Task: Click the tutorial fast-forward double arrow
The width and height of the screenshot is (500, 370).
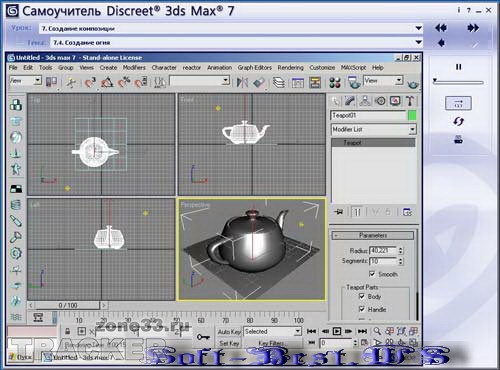Action: [x=473, y=28]
